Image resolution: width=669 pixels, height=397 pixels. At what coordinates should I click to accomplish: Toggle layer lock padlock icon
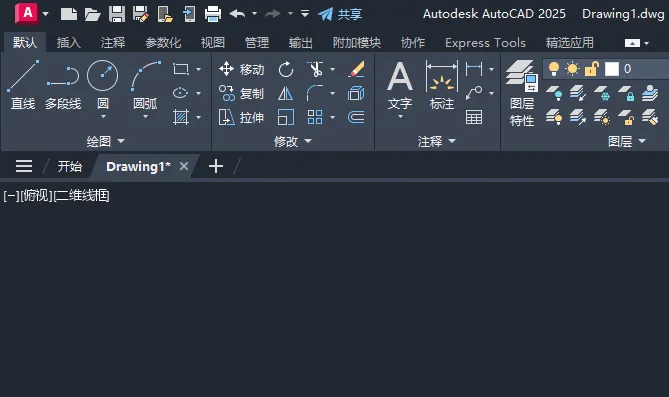tap(592, 69)
